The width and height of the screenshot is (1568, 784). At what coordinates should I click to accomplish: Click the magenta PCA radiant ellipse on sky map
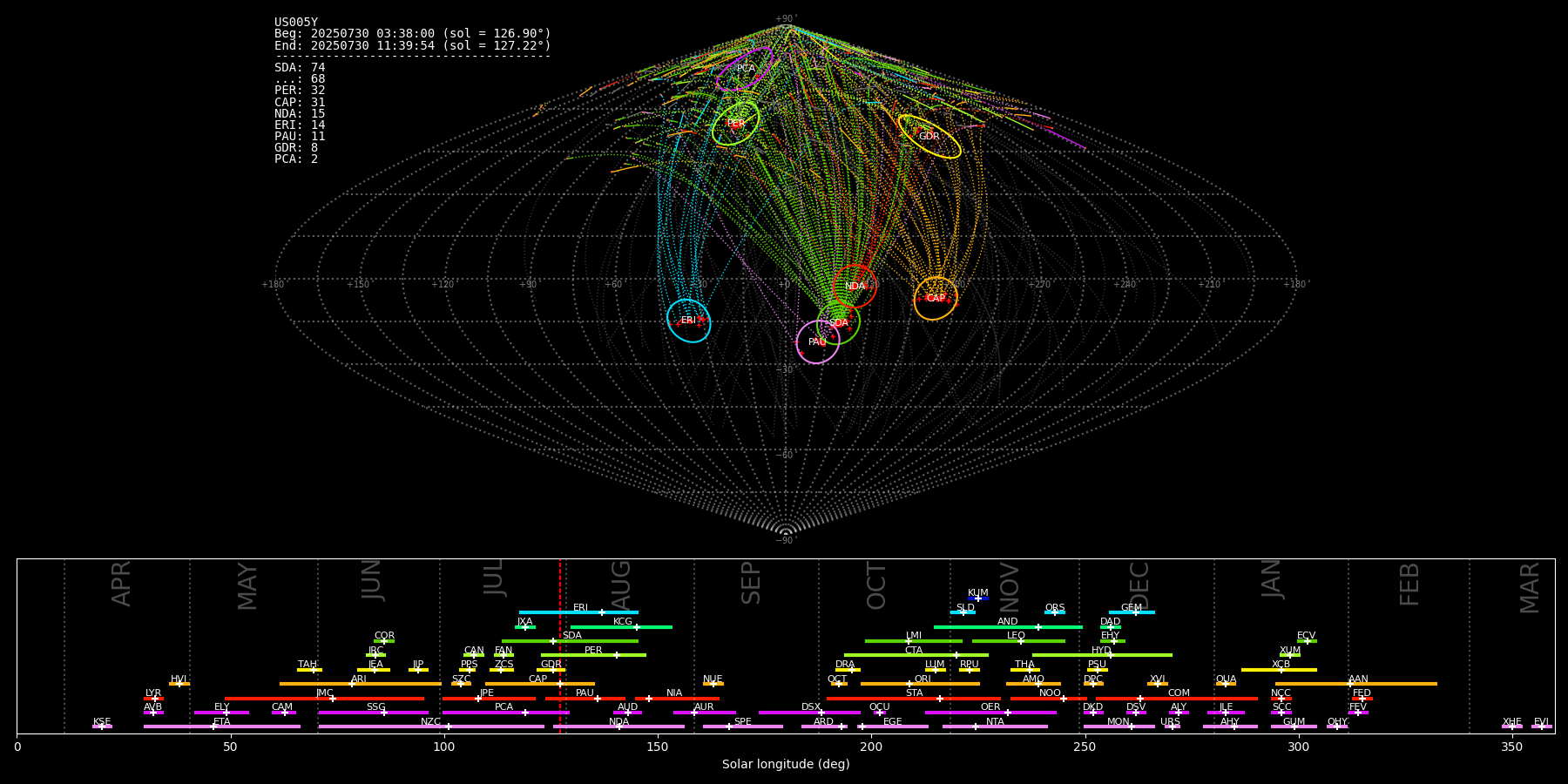(745, 69)
